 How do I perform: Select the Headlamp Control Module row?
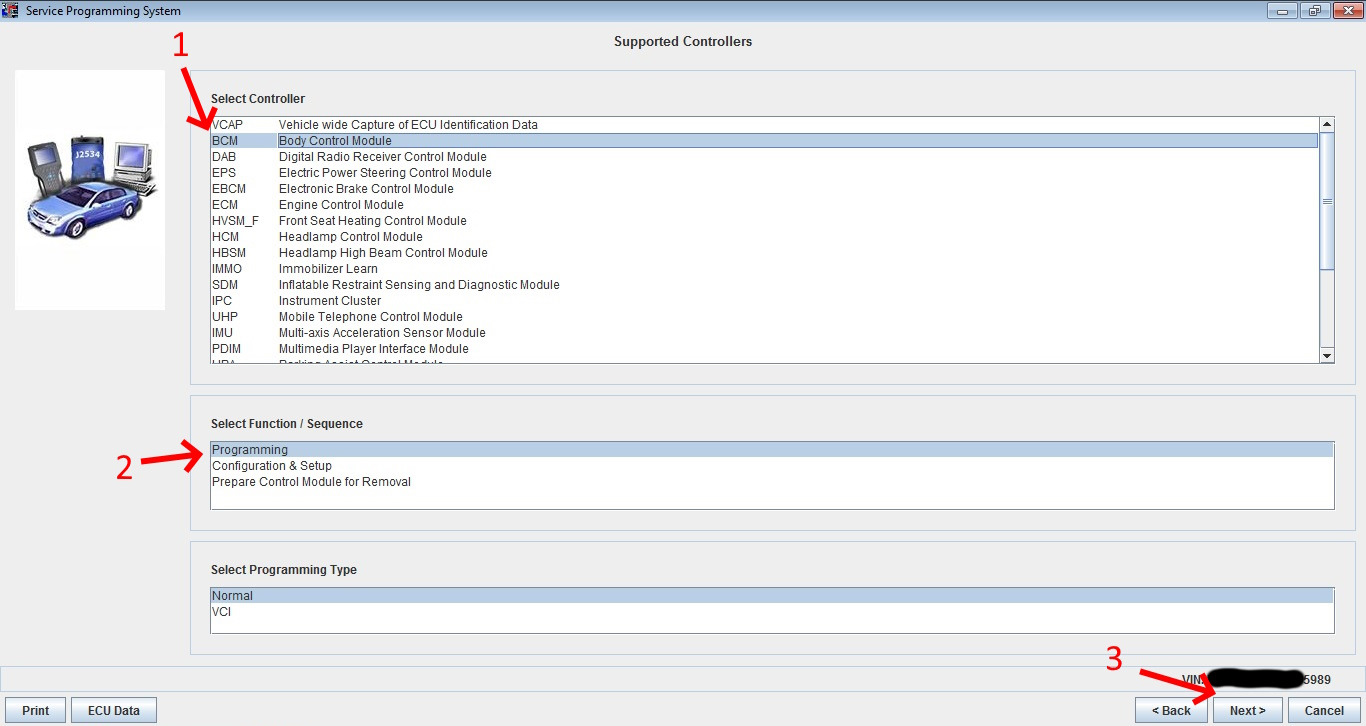(x=765, y=237)
